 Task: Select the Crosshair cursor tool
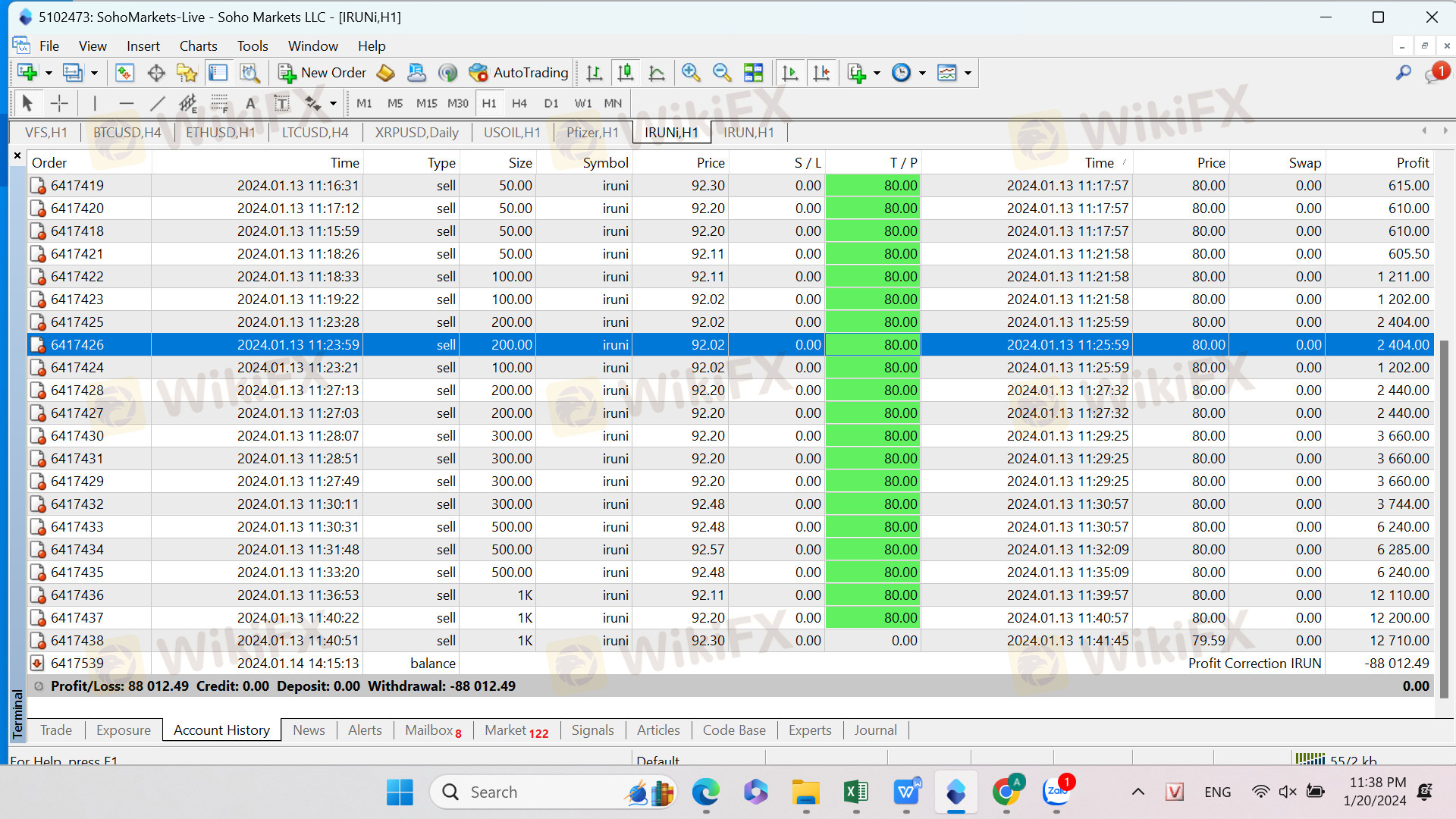click(x=59, y=103)
